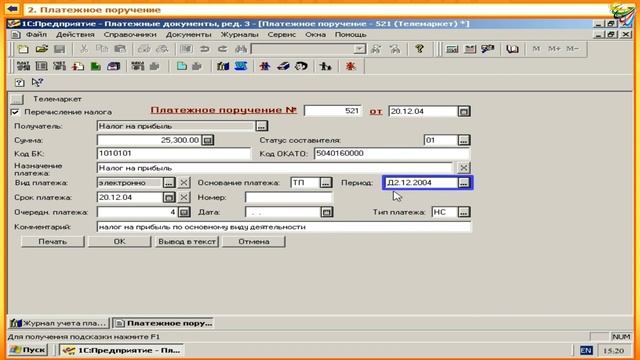Viewport: 640px width, 360px height.
Task: Click the blue icon right of journals icon
Action: [241, 66]
